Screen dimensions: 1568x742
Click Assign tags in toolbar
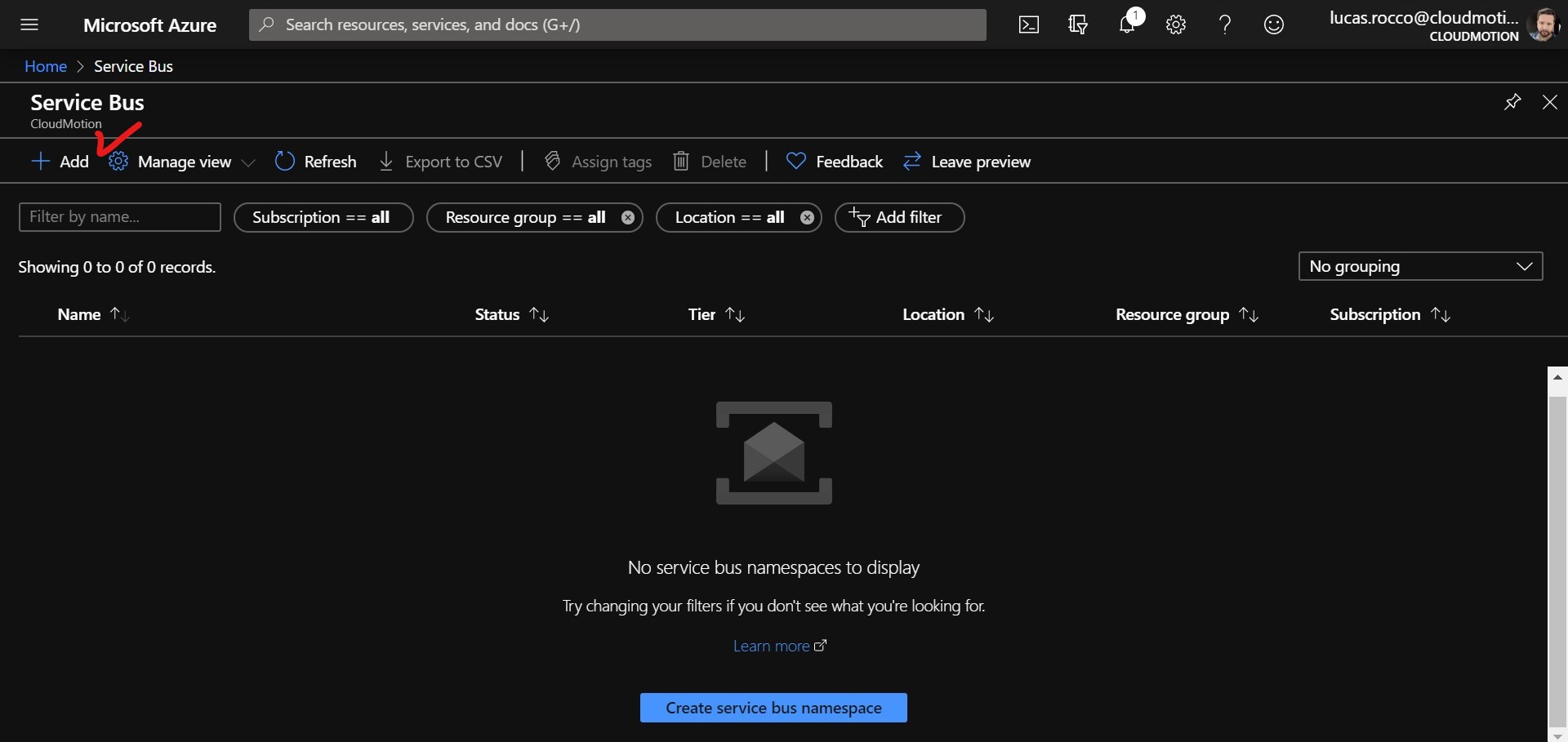(598, 162)
